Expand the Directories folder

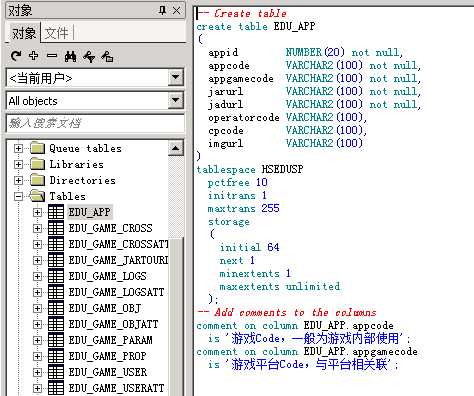click(19, 180)
